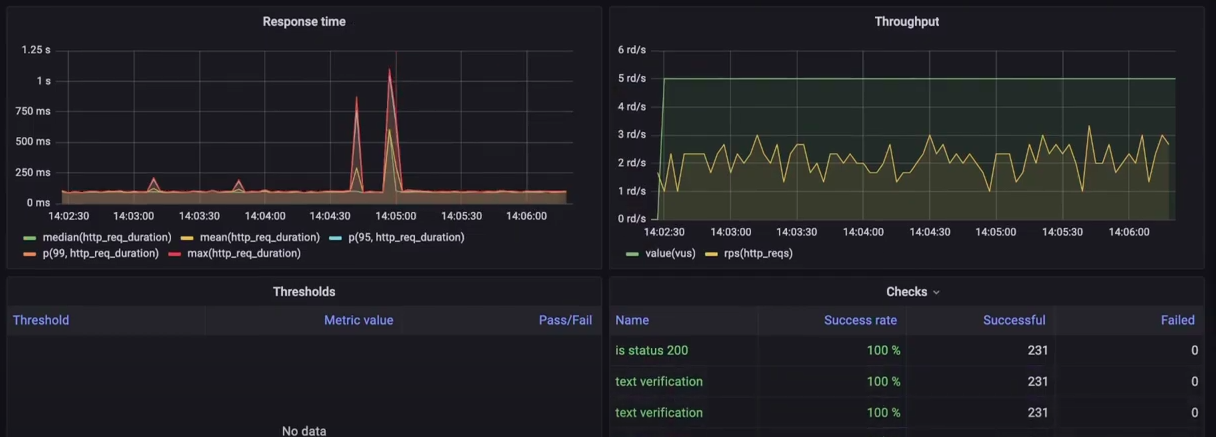Open the Response time panel title menu

pyautogui.click(x=304, y=21)
